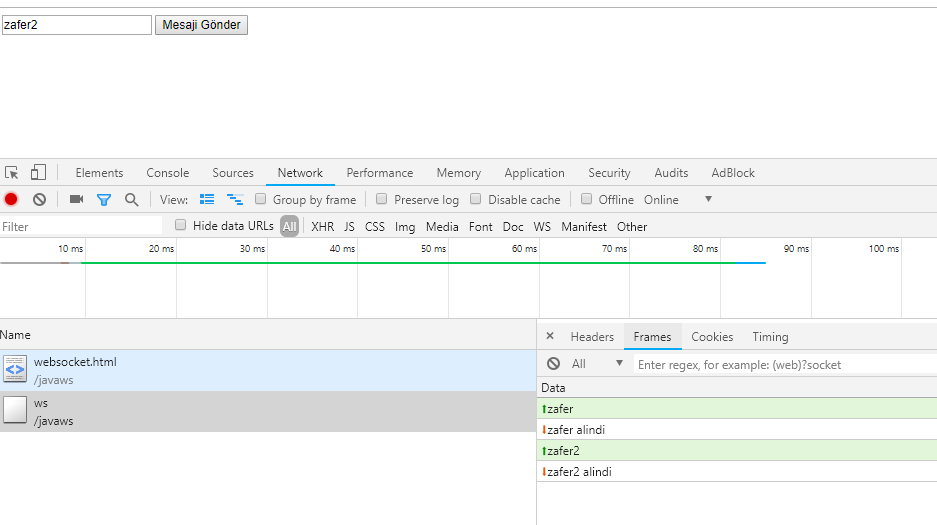The image size is (937, 525).
Task: Click the websocket.html document icon
Action: click(x=15, y=369)
